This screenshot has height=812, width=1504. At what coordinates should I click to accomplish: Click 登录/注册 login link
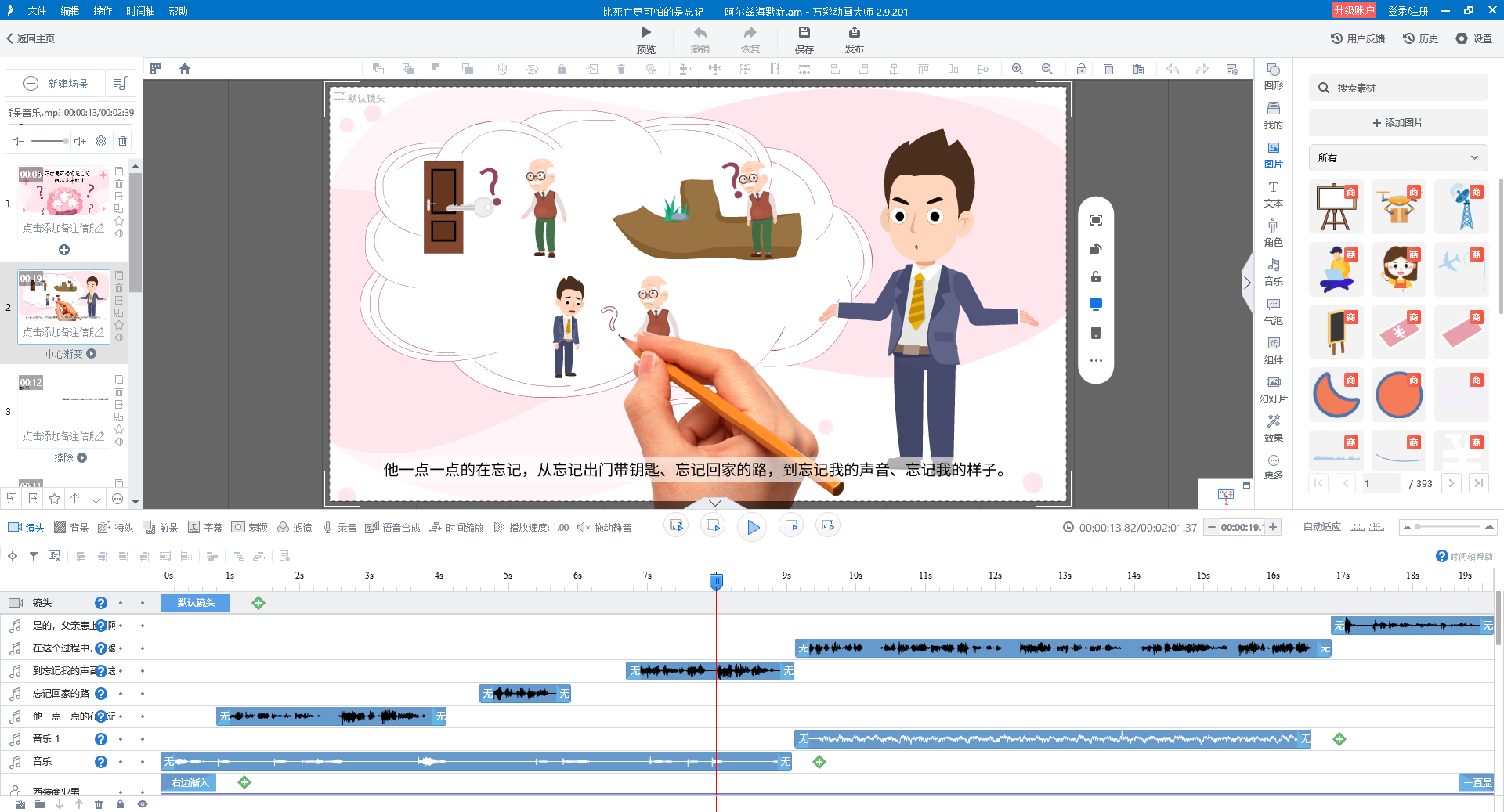[1408, 11]
